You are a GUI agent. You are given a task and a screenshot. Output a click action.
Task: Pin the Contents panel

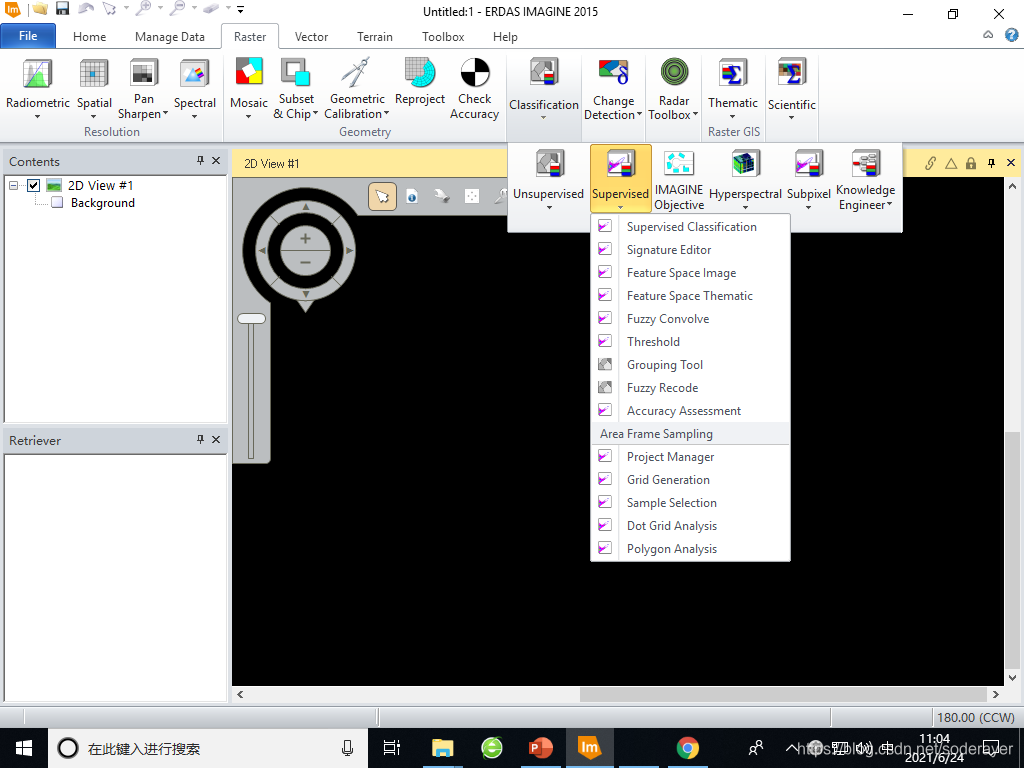coord(200,161)
